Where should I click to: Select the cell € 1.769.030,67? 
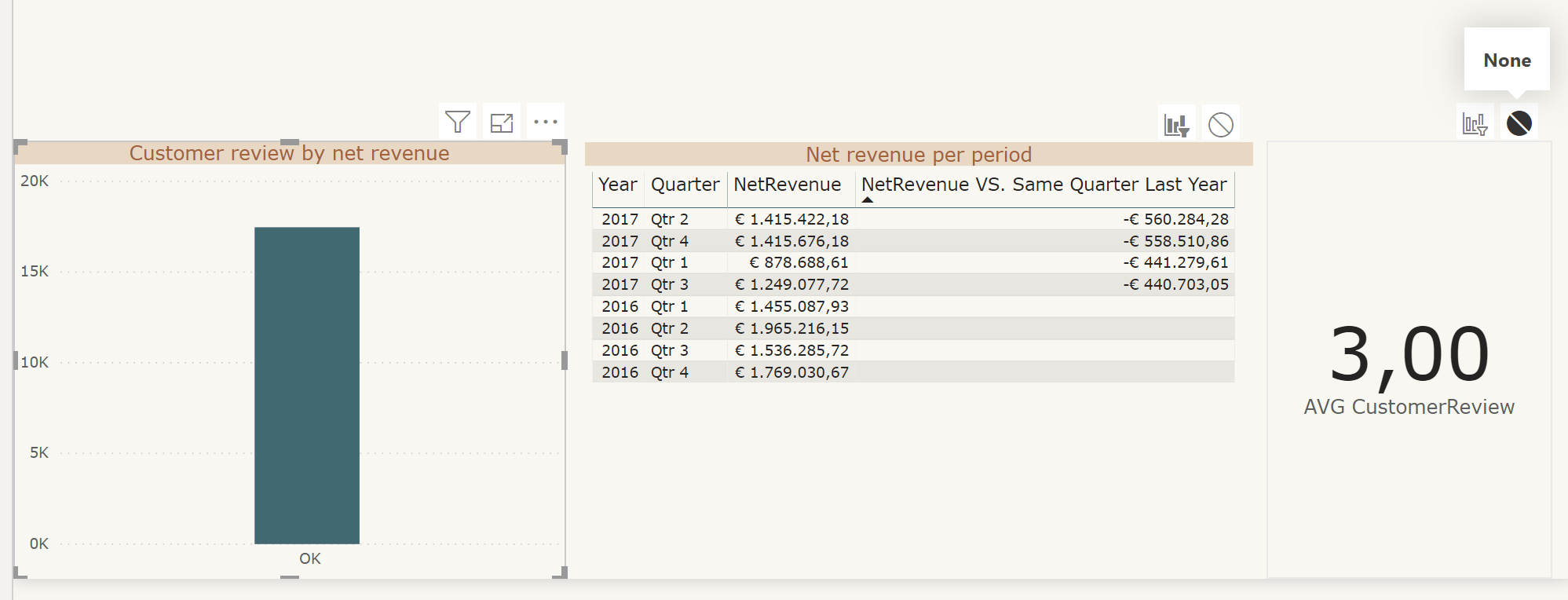pyautogui.click(x=791, y=372)
